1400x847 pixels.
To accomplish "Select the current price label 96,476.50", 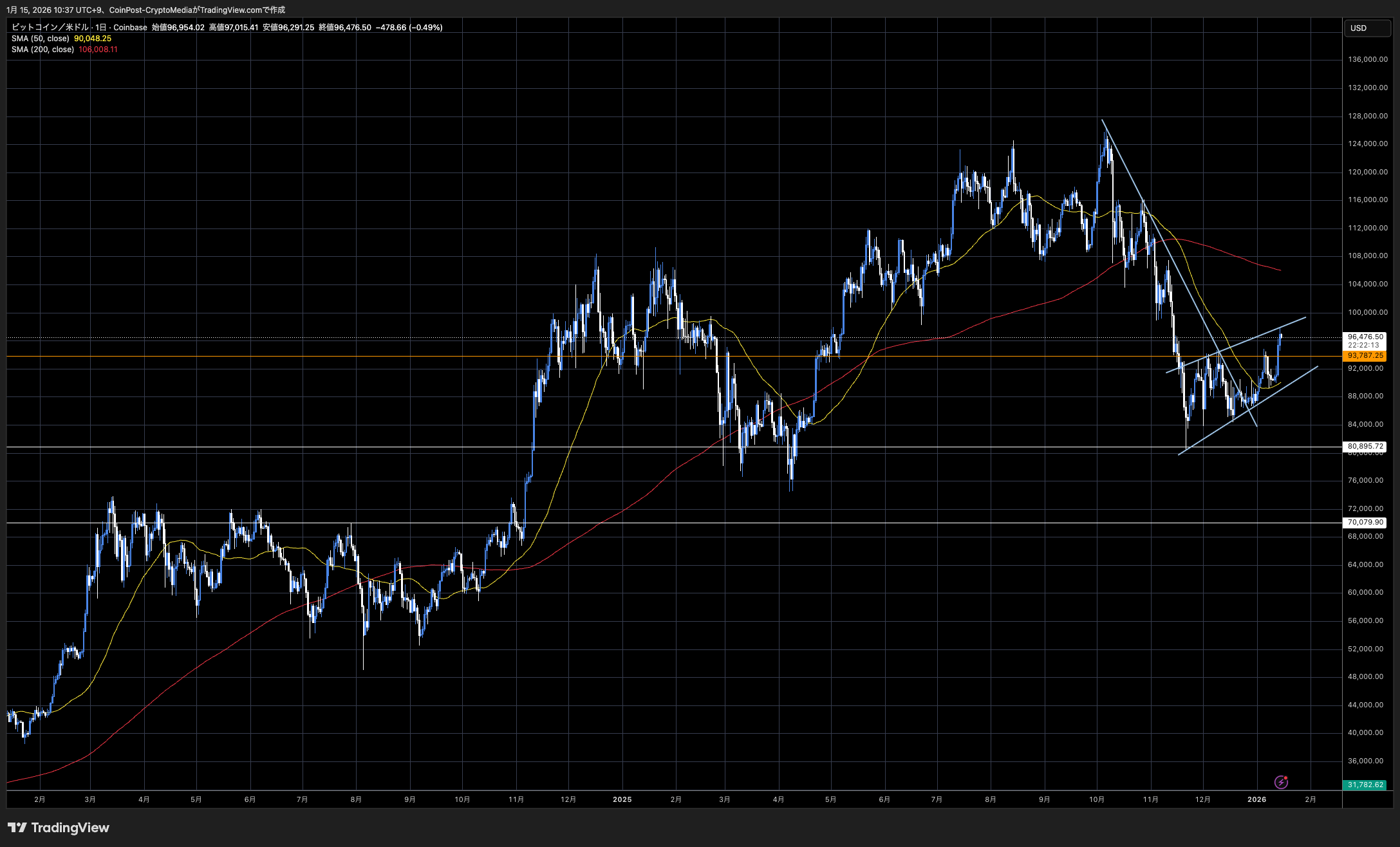I will (x=1365, y=337).
